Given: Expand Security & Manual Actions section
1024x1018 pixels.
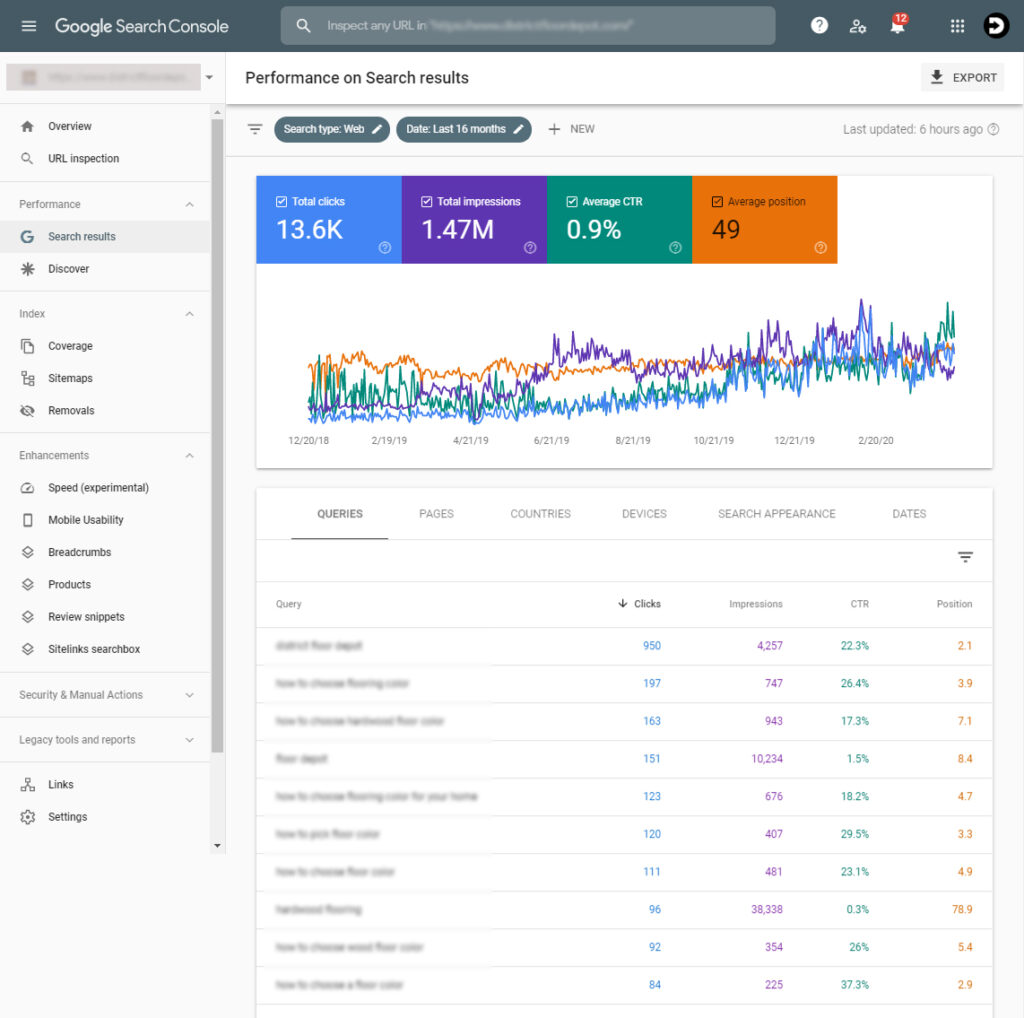Looking at the screenshot, I should point(189,695).
